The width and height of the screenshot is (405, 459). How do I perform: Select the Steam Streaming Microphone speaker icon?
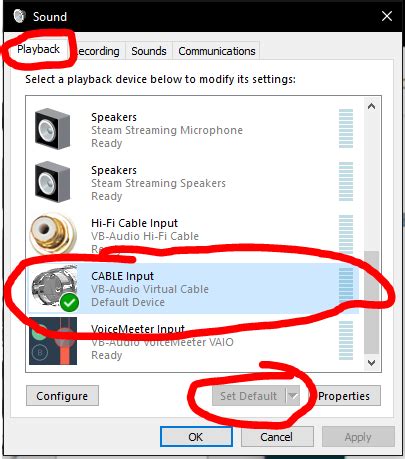point(53,129)
